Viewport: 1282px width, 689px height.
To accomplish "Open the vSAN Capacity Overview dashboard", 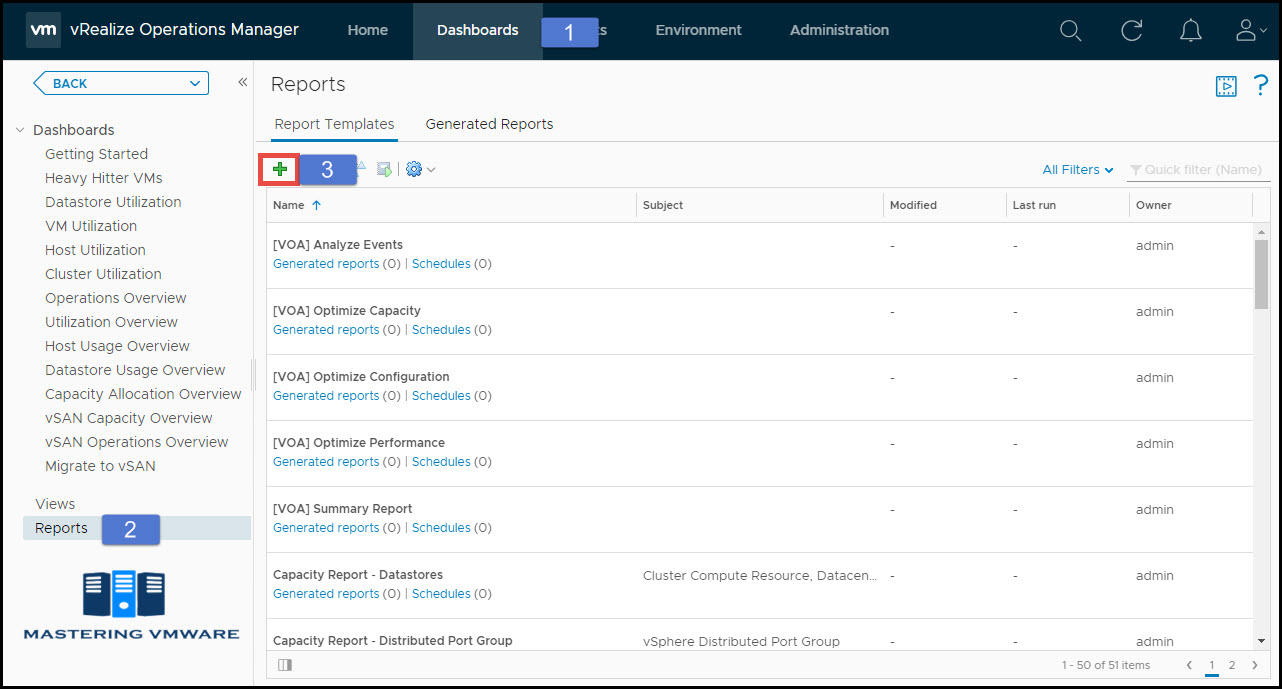I will [x=129, y=418].
